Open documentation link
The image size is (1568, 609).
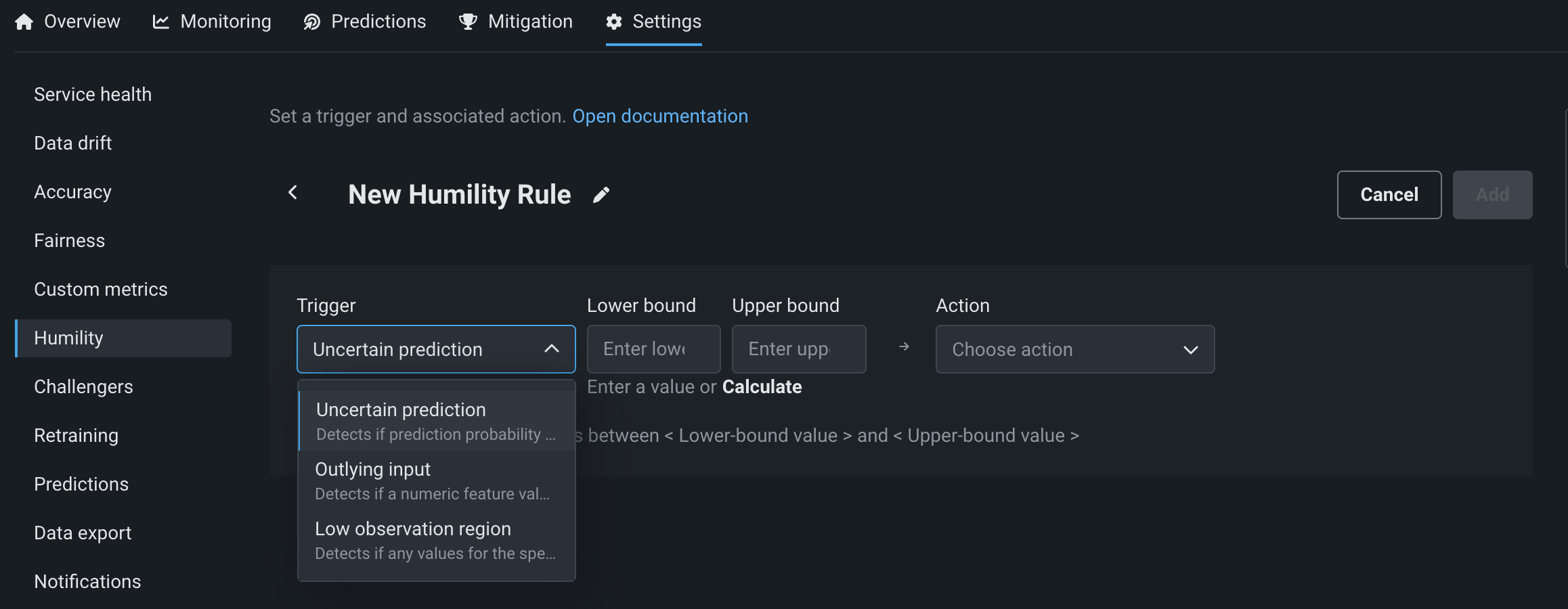[x=660, y=116]
